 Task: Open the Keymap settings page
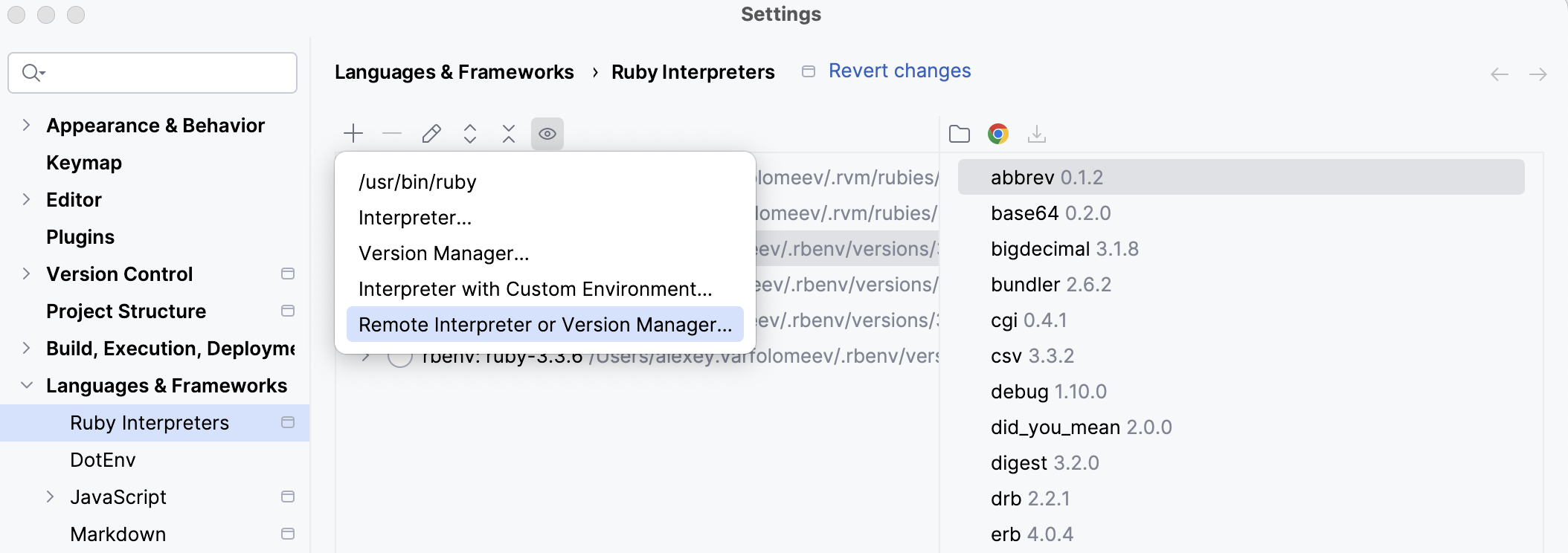pos(84,163)
